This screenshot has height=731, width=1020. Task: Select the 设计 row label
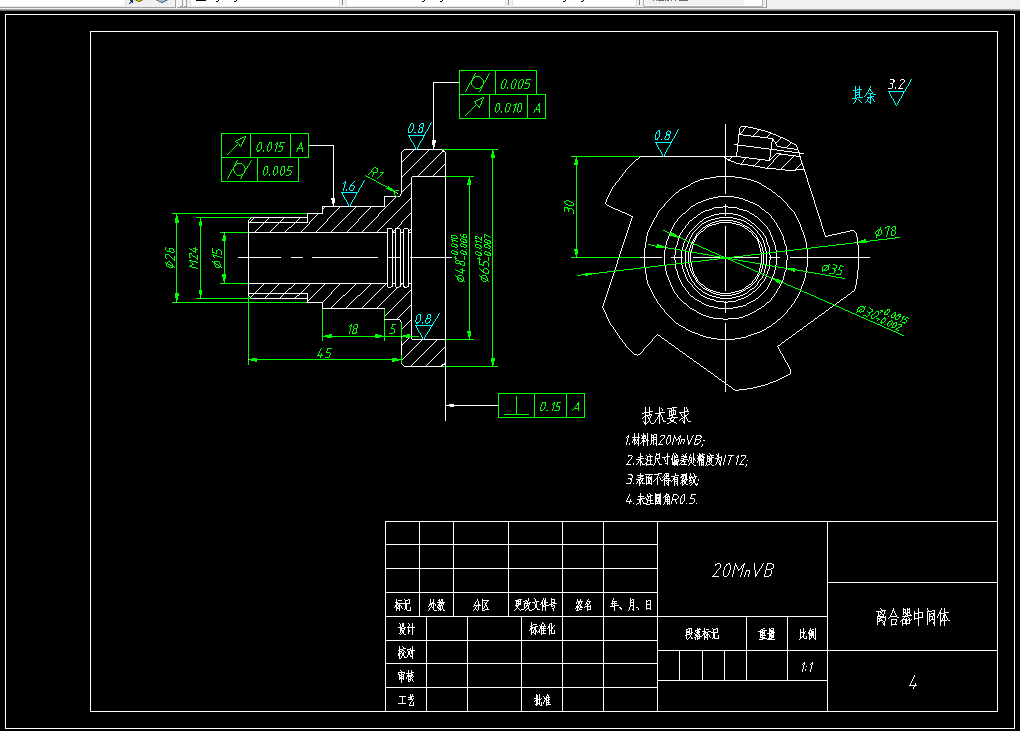406,629
